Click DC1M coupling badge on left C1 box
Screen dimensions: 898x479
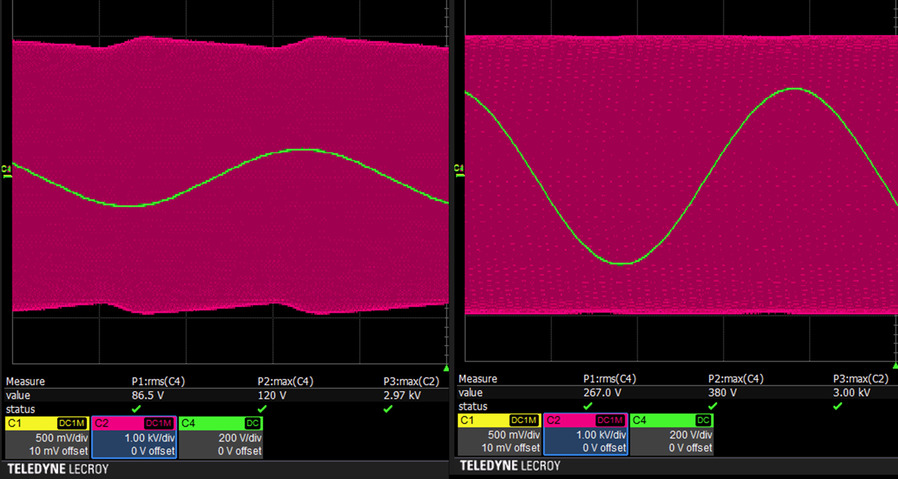pos(73,423)
